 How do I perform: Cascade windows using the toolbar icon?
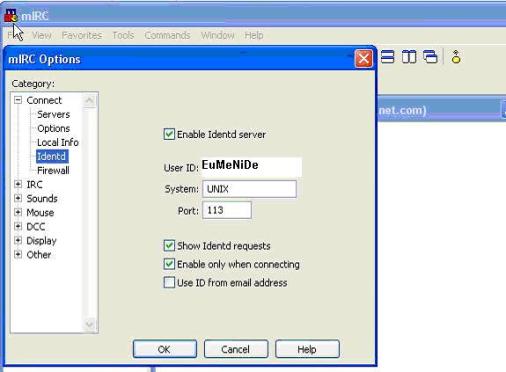(430, 57)
